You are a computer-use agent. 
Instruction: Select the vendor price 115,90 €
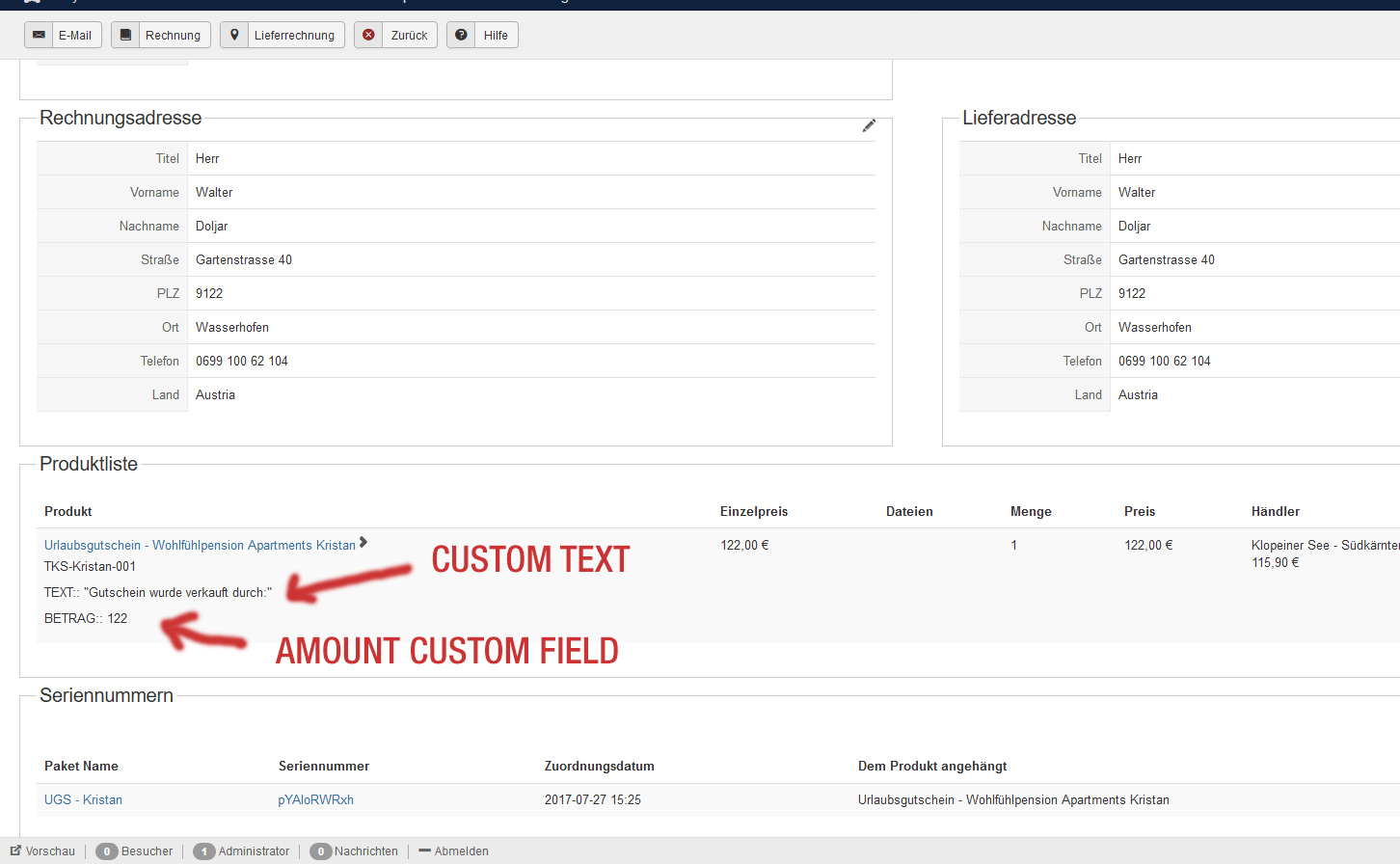1276,563
